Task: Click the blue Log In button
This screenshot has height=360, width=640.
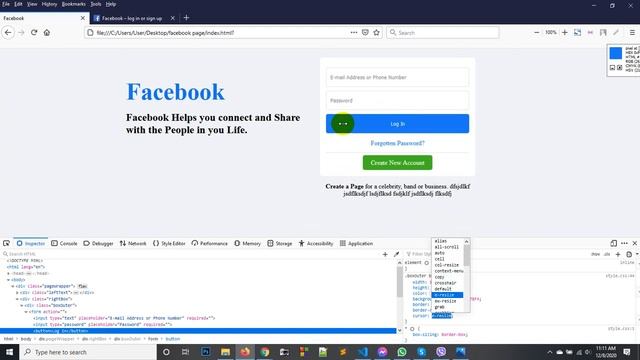Action: [397, 123]
